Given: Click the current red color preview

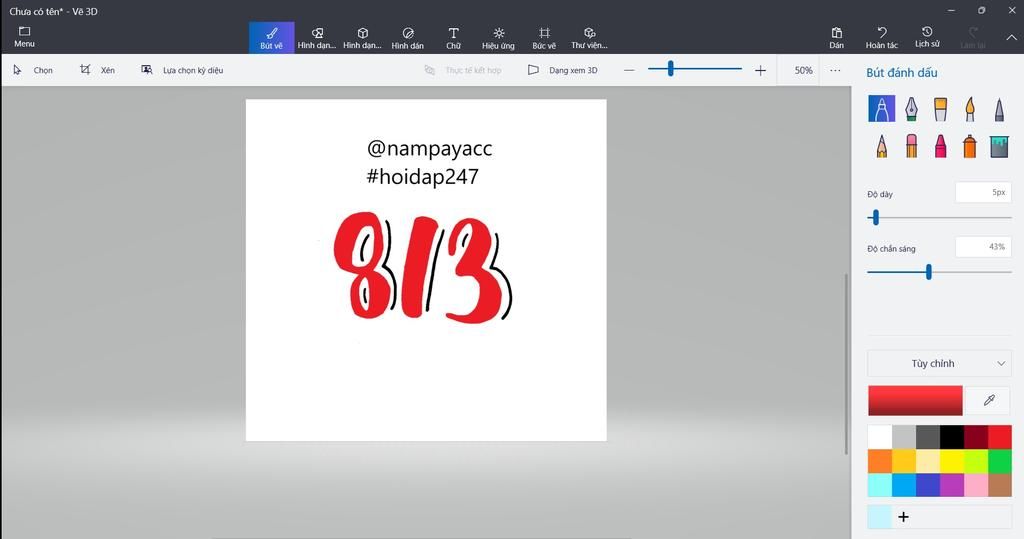Looking at the screenshot, I should 915,400.
